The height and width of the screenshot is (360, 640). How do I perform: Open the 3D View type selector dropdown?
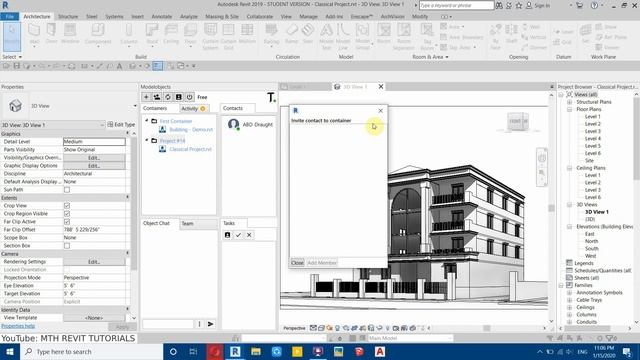pyautogui.click(x=135, y=106)
